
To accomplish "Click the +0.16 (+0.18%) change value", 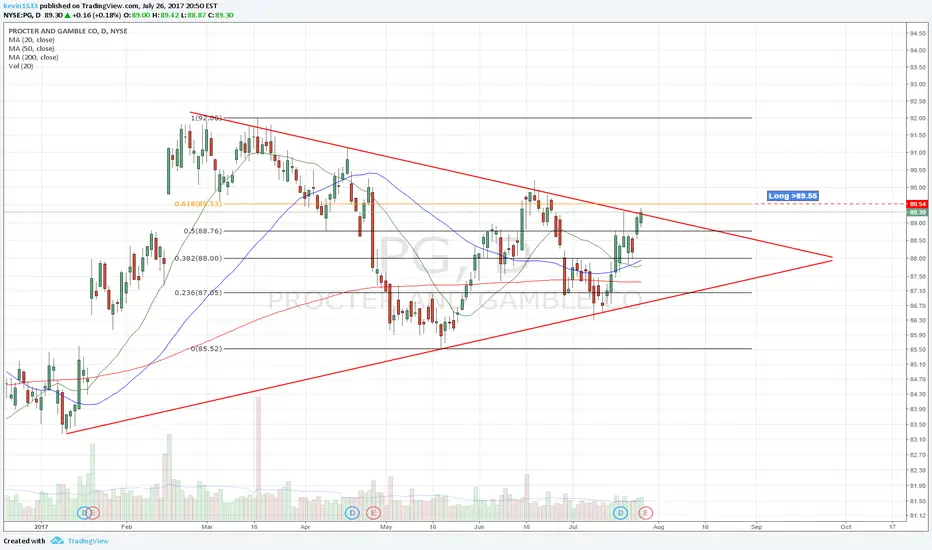I will coord(96,15).
